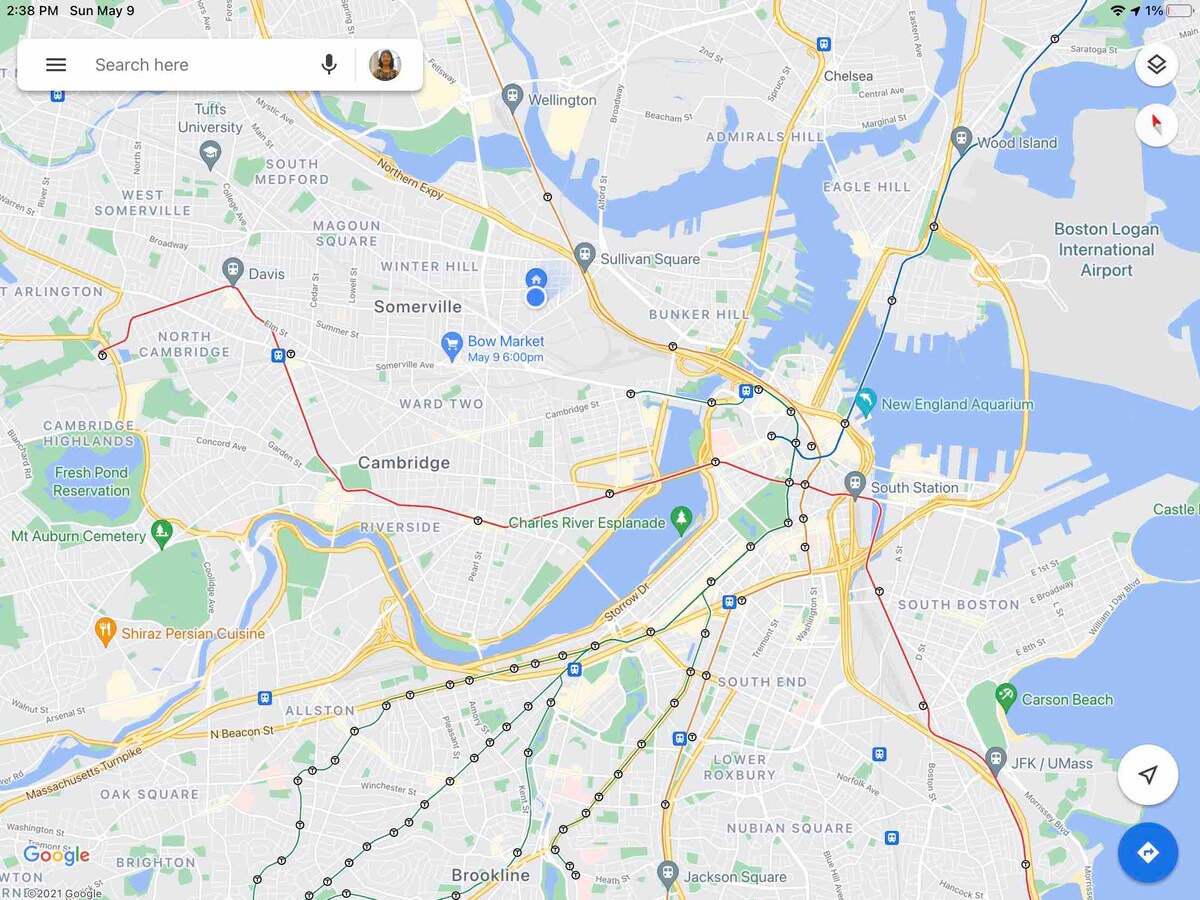The image size is (1200, 900).
Task: Tap the New England Aquarium marker
Action: pyautogui.click(x=865, y=402)
